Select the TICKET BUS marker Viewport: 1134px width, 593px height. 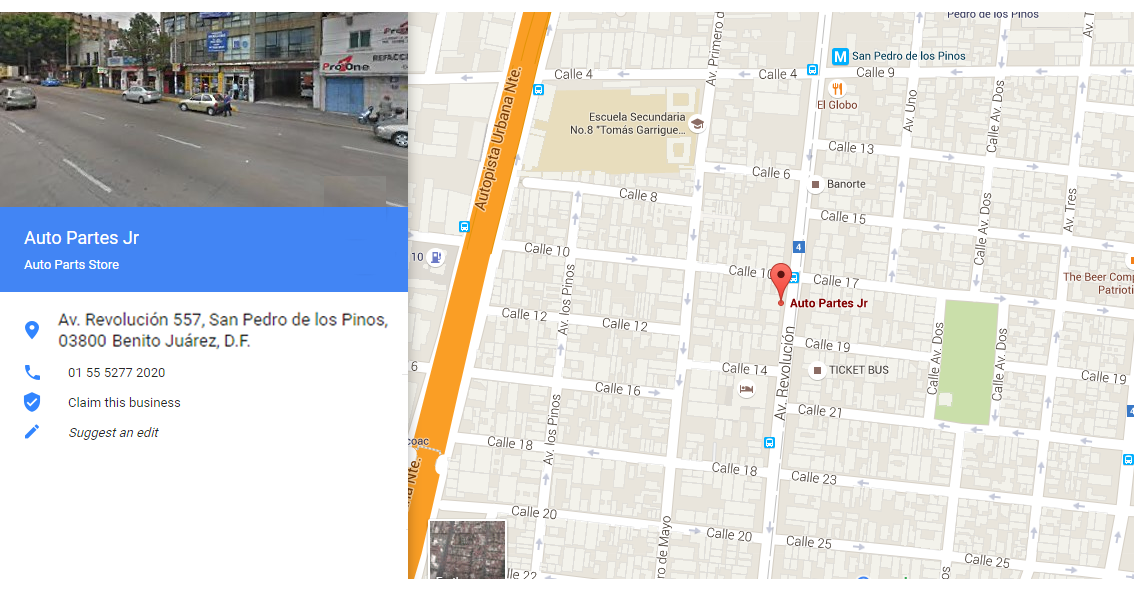[817, 370]
